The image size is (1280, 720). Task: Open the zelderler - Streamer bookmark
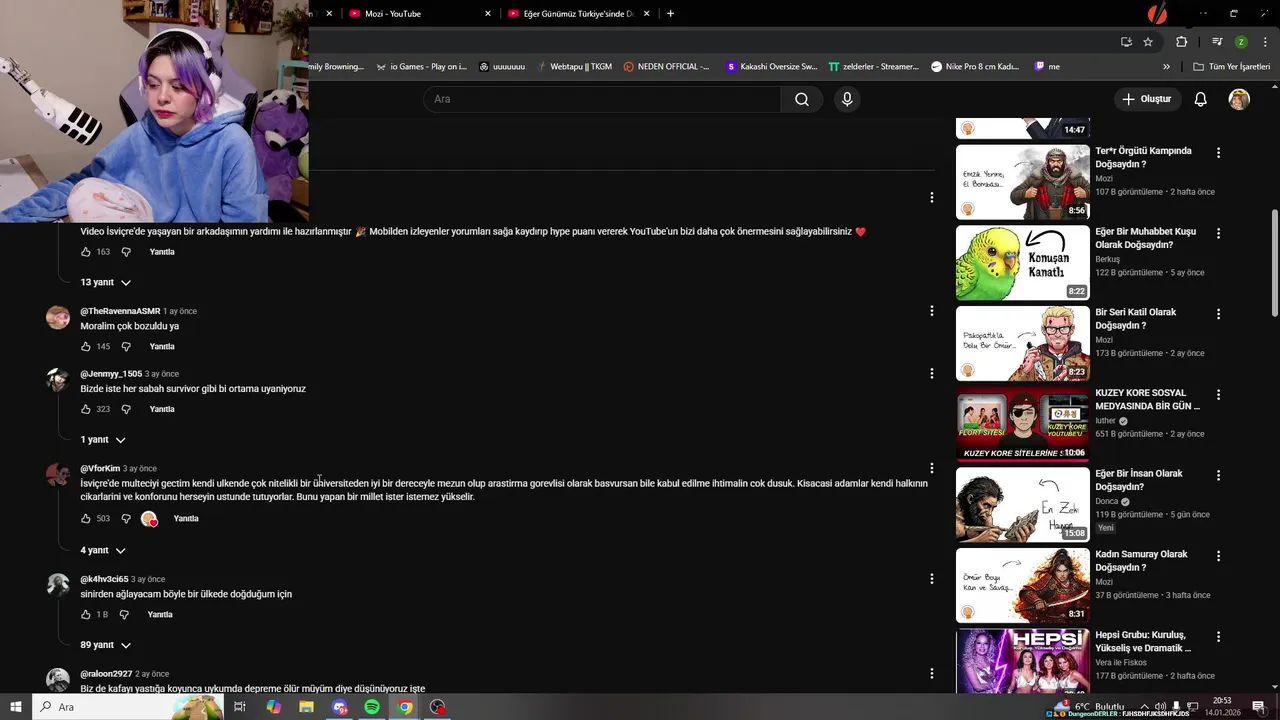(873, 67)
